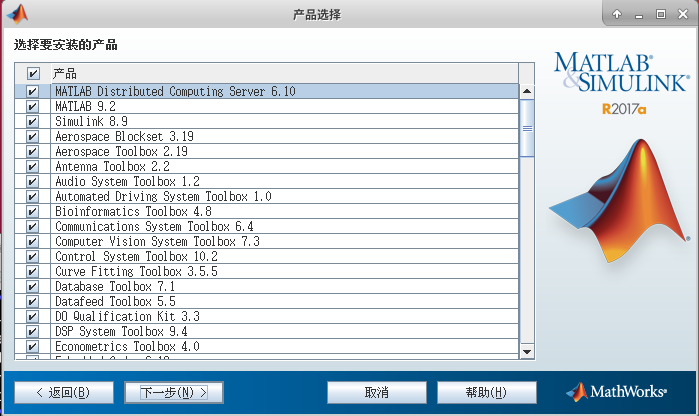The height and width of the screenshot is (416, 699).
Task: Click the scrollbar down arrow
Action: [527, 352]
